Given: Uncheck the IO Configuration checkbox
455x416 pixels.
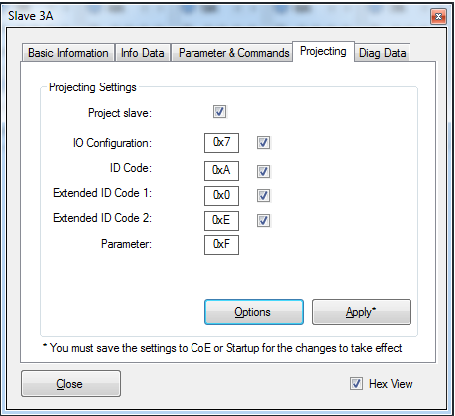Looking at the screenshot, I should point(263,143).
